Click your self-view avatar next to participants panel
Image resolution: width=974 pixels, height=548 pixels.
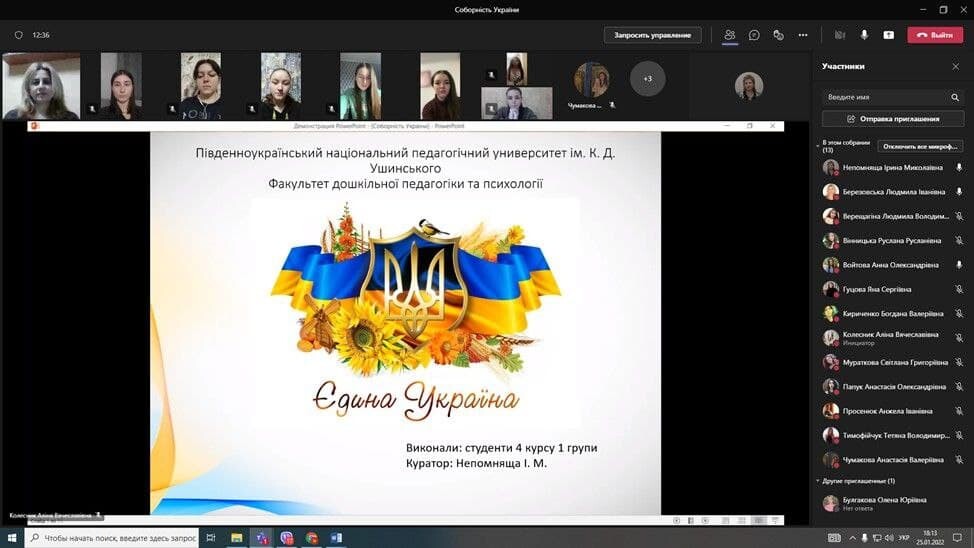click(x=749, y=86)
